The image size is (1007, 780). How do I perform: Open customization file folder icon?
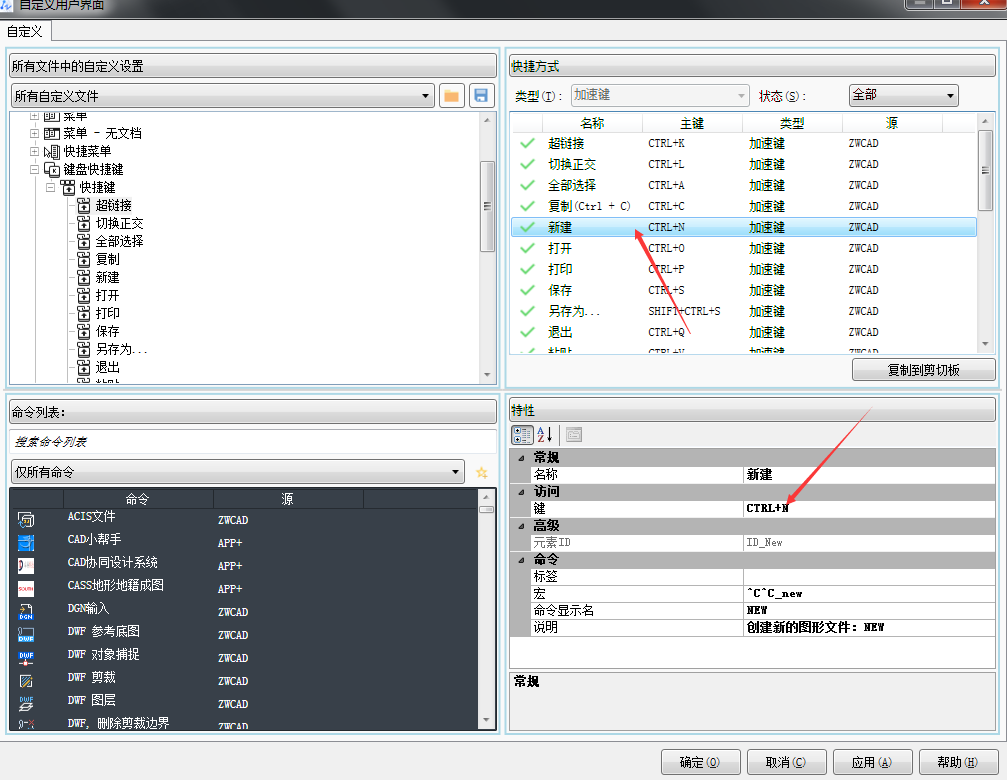point(451,96)
